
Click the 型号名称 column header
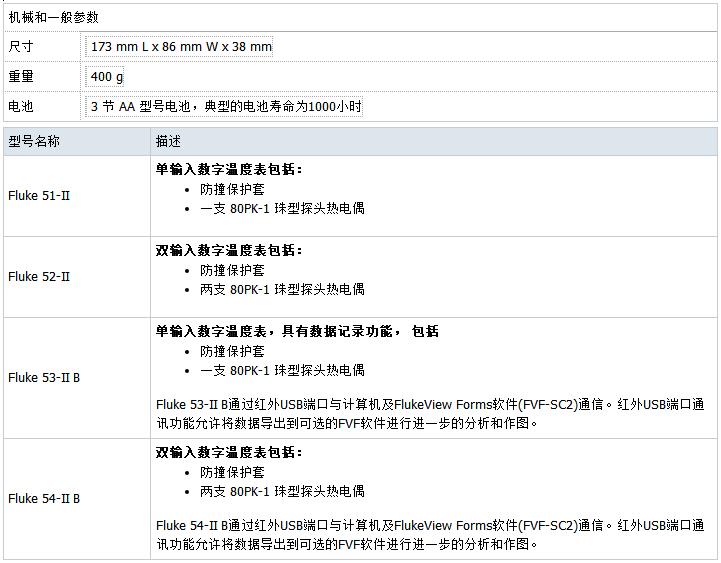point(34,141)
